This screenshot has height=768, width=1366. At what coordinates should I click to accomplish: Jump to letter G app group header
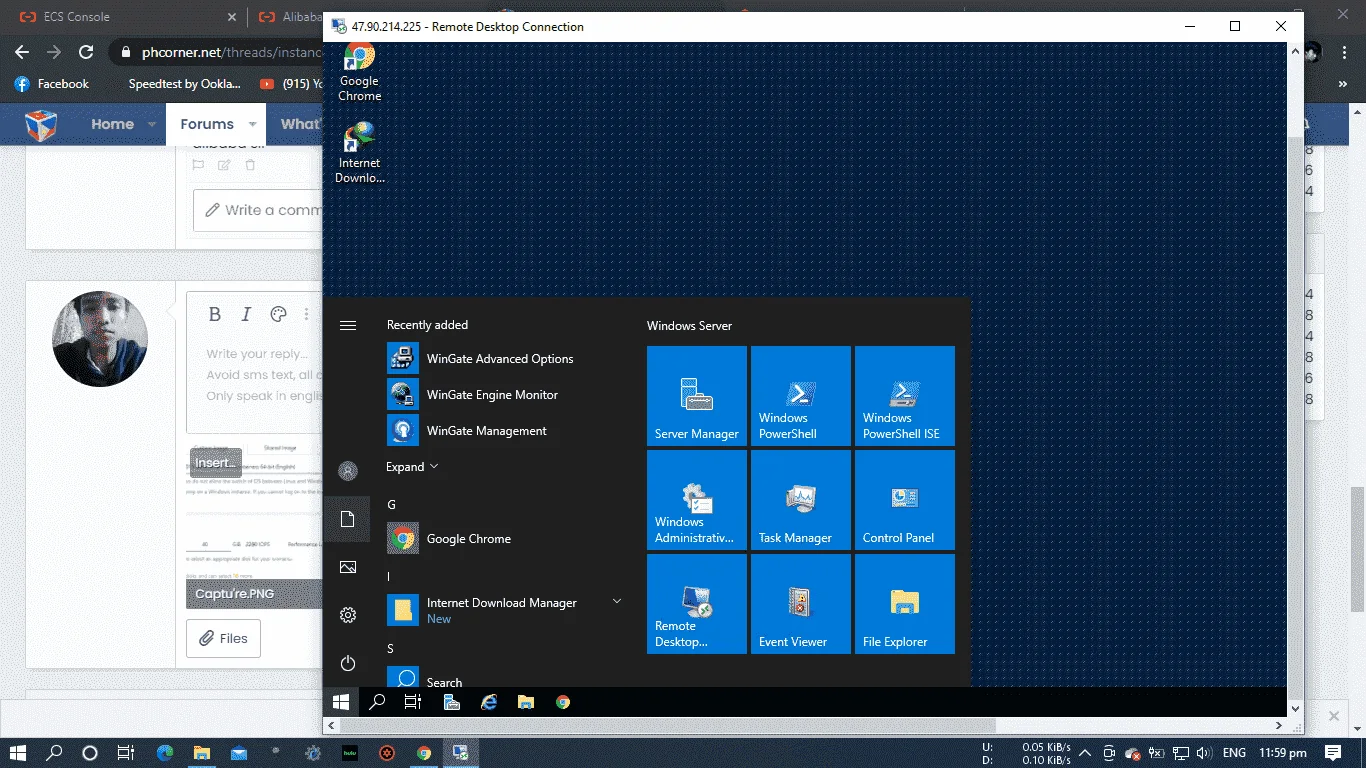coord(392,504)
